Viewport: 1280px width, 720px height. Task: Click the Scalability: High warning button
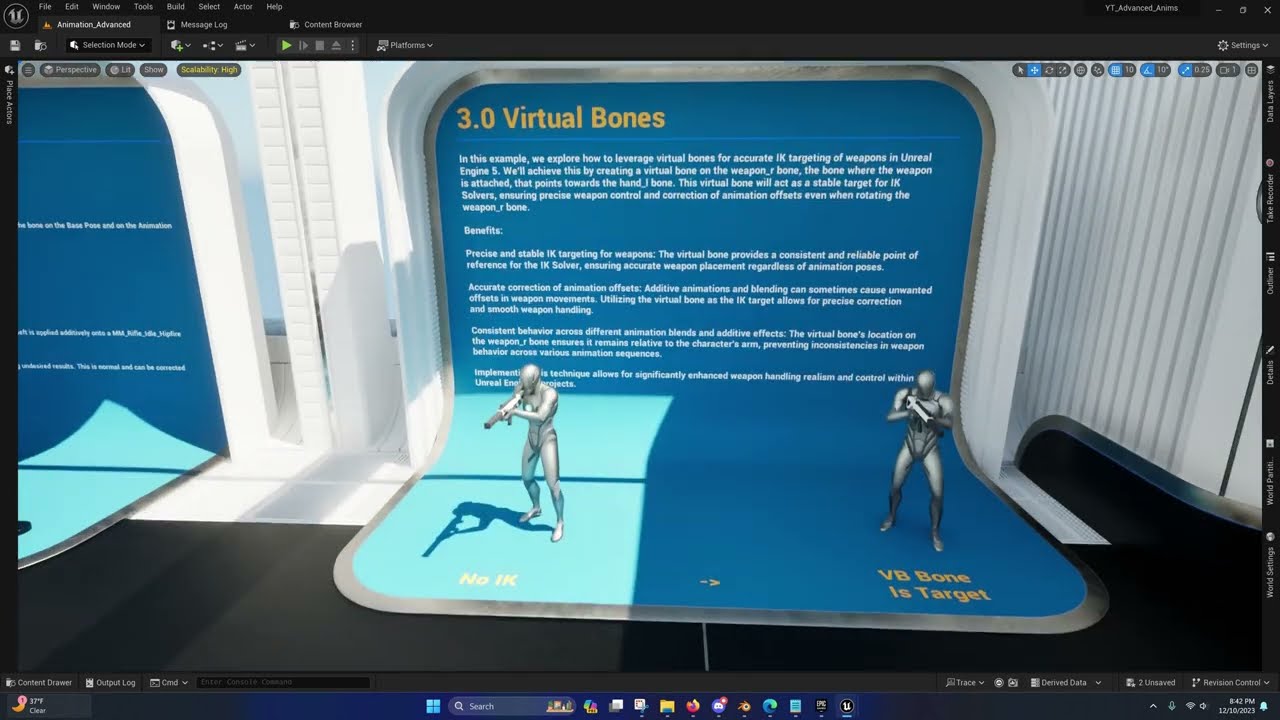point(209,70)
